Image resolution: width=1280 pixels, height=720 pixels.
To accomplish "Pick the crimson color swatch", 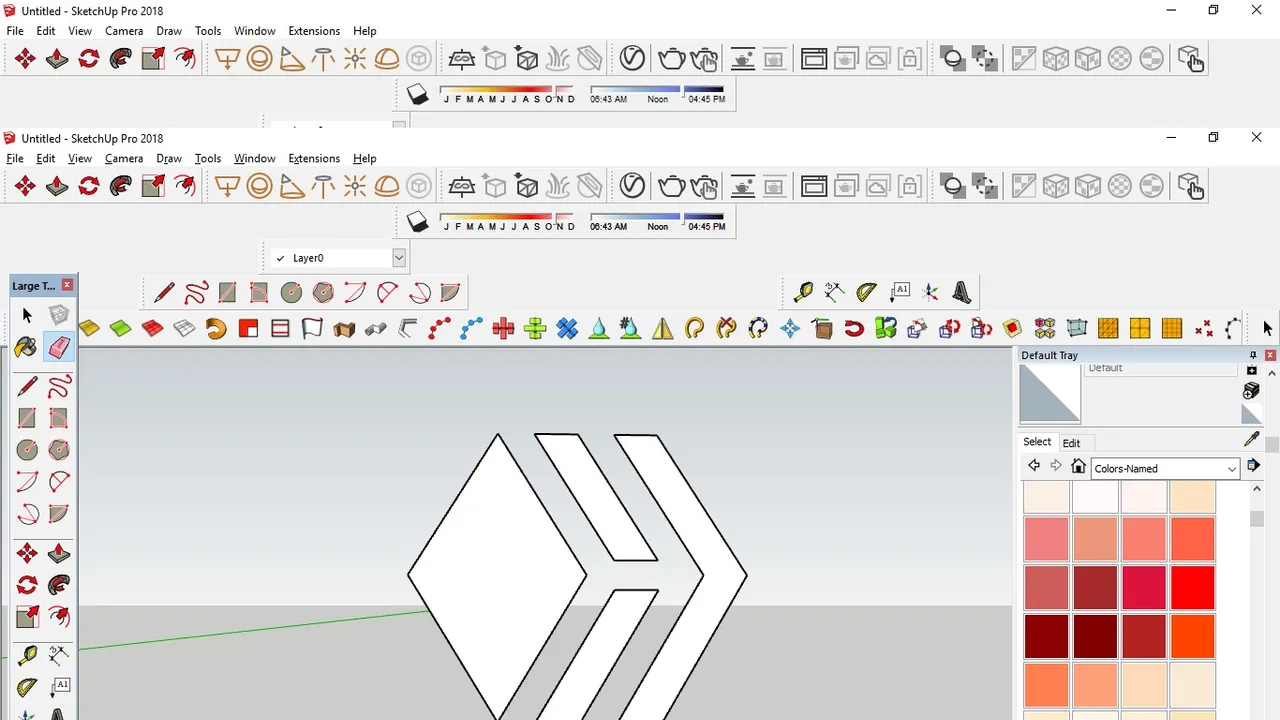I will tap(1143, 588).
